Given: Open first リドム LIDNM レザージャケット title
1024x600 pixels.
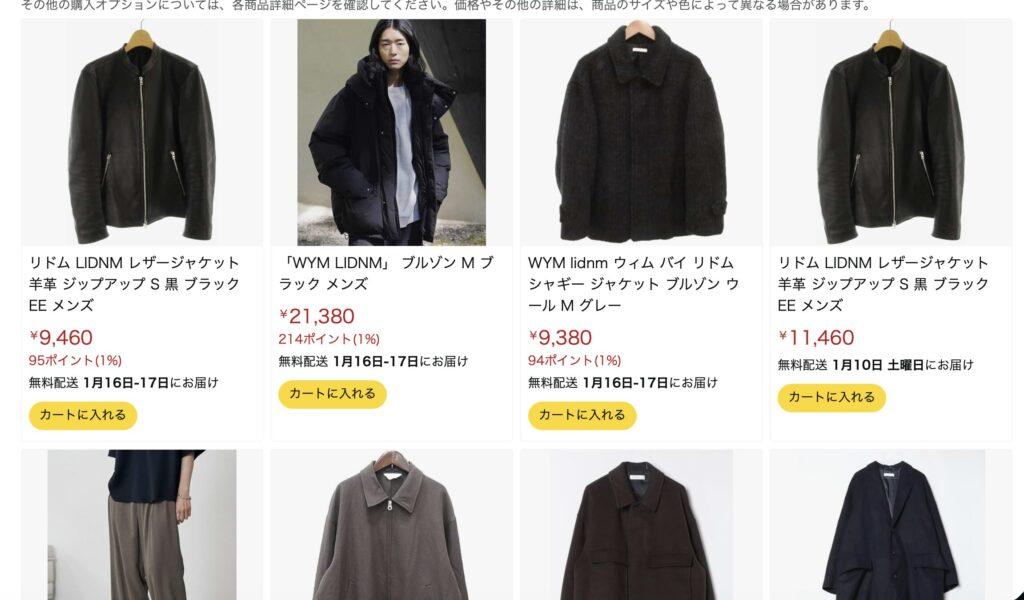Looking at the screenshot, I should [x=135, y=284].
